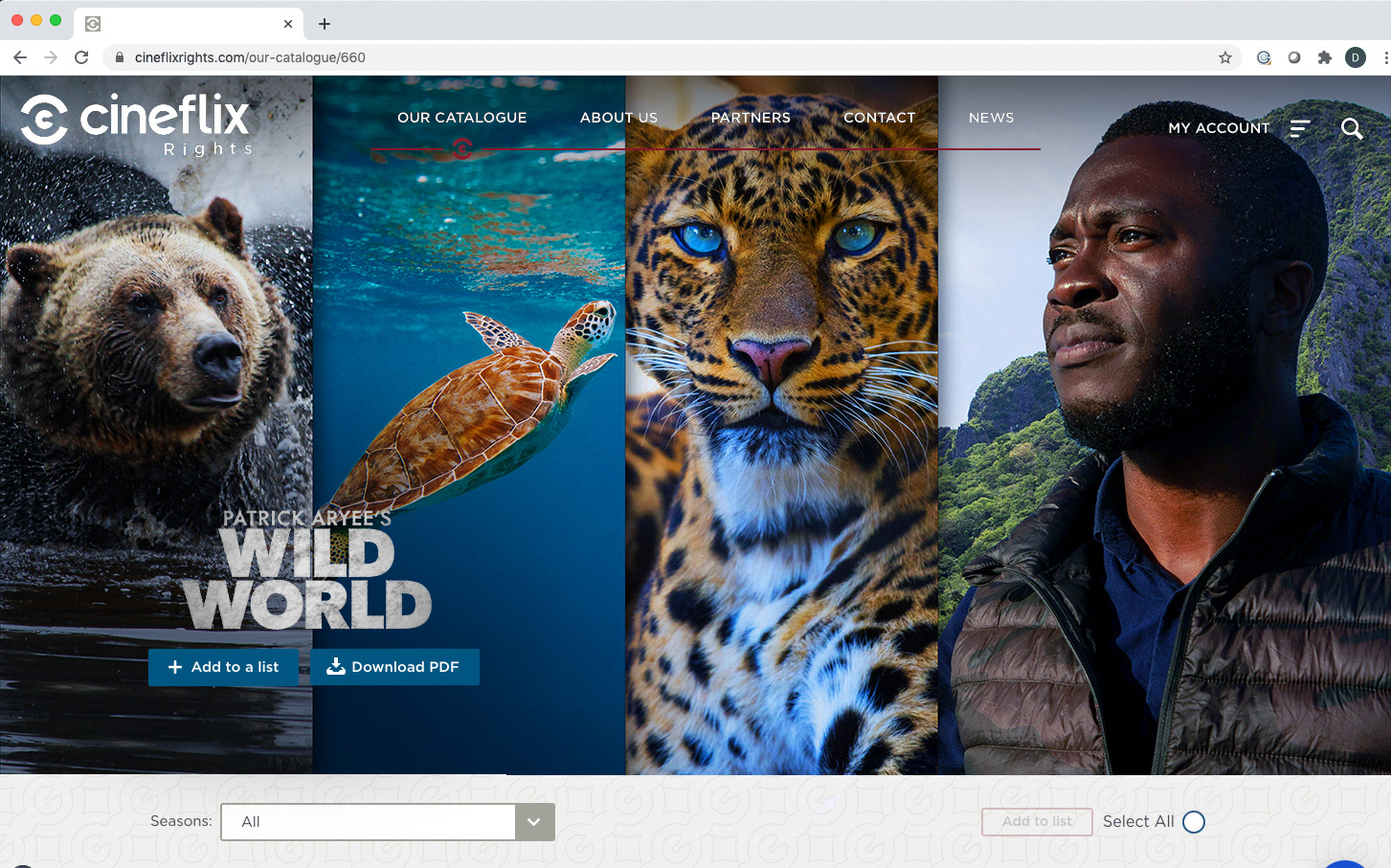
Task: Click the Seasons dropdown chevron arrow
Action: 534,822
